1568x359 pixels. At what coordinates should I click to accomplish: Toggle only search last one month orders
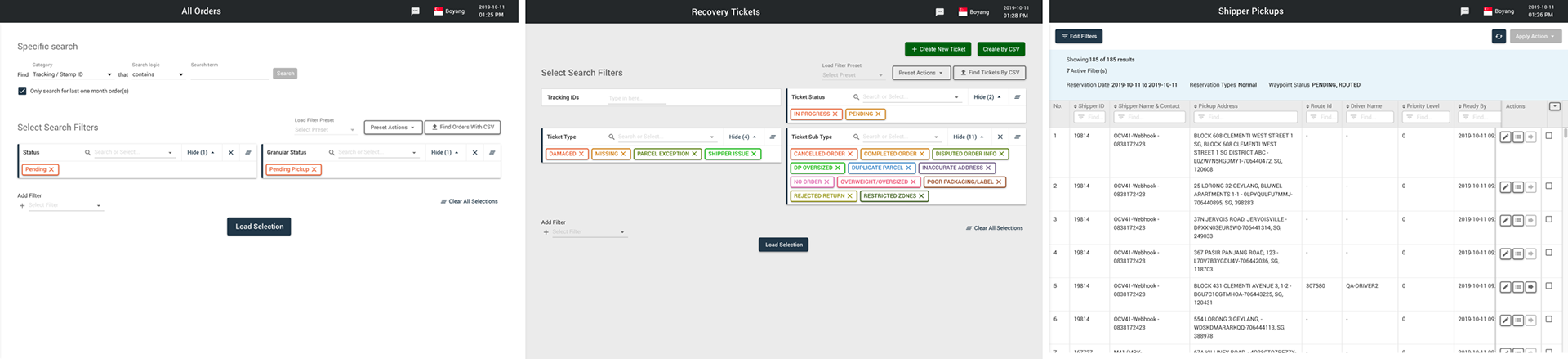(22, 91)
